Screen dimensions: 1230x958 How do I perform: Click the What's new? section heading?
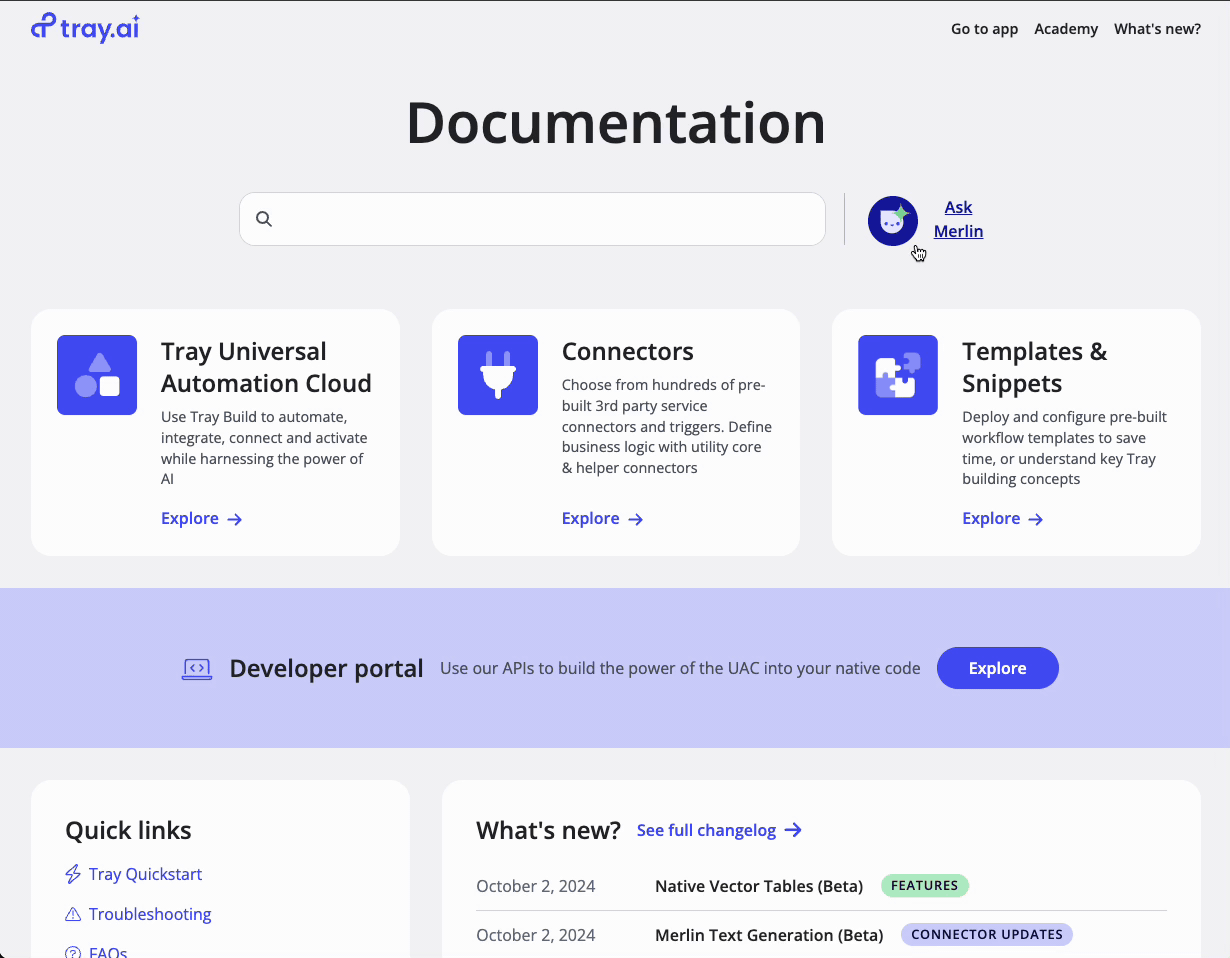pos(548,830)
